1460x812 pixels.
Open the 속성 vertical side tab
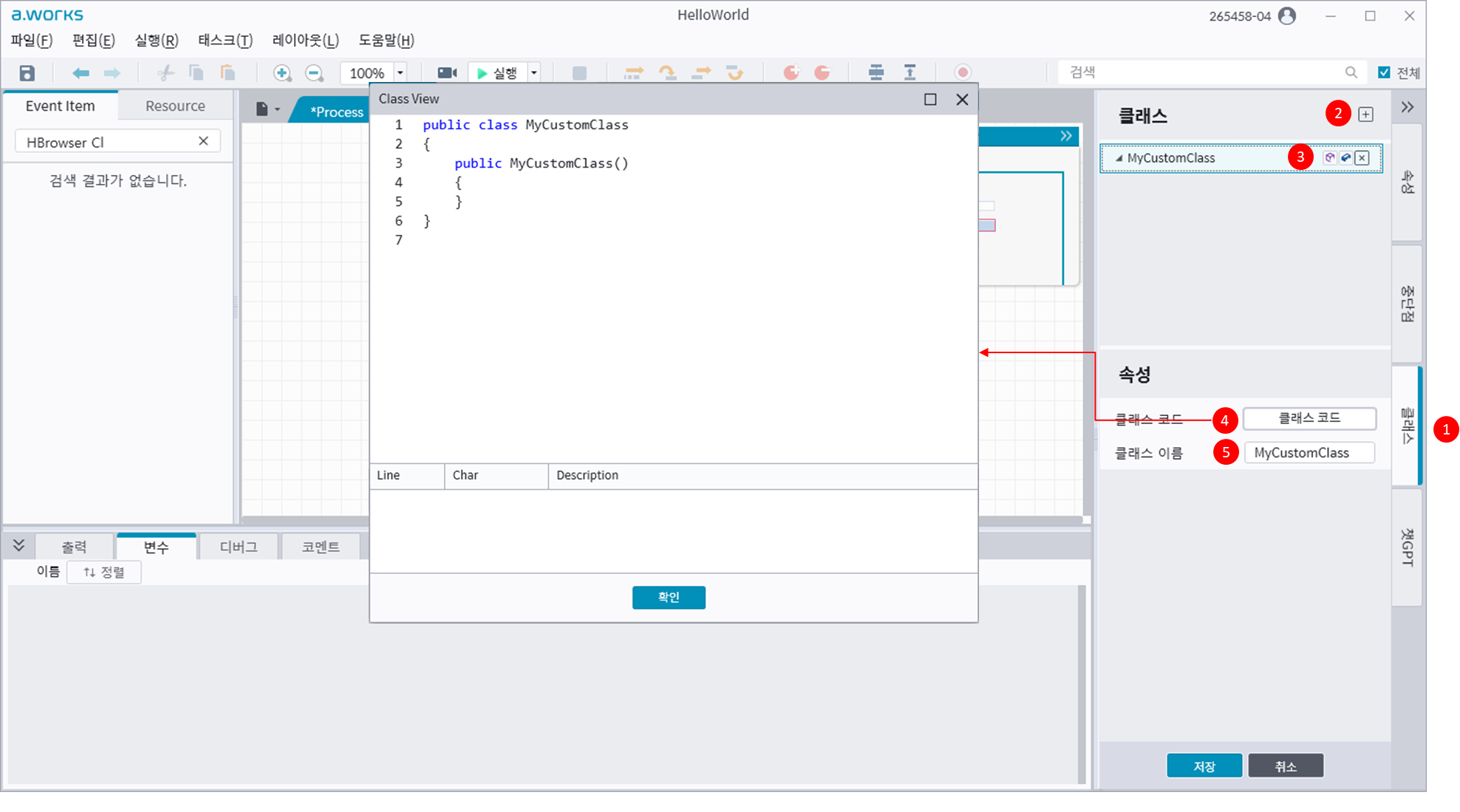point(1407,182)
